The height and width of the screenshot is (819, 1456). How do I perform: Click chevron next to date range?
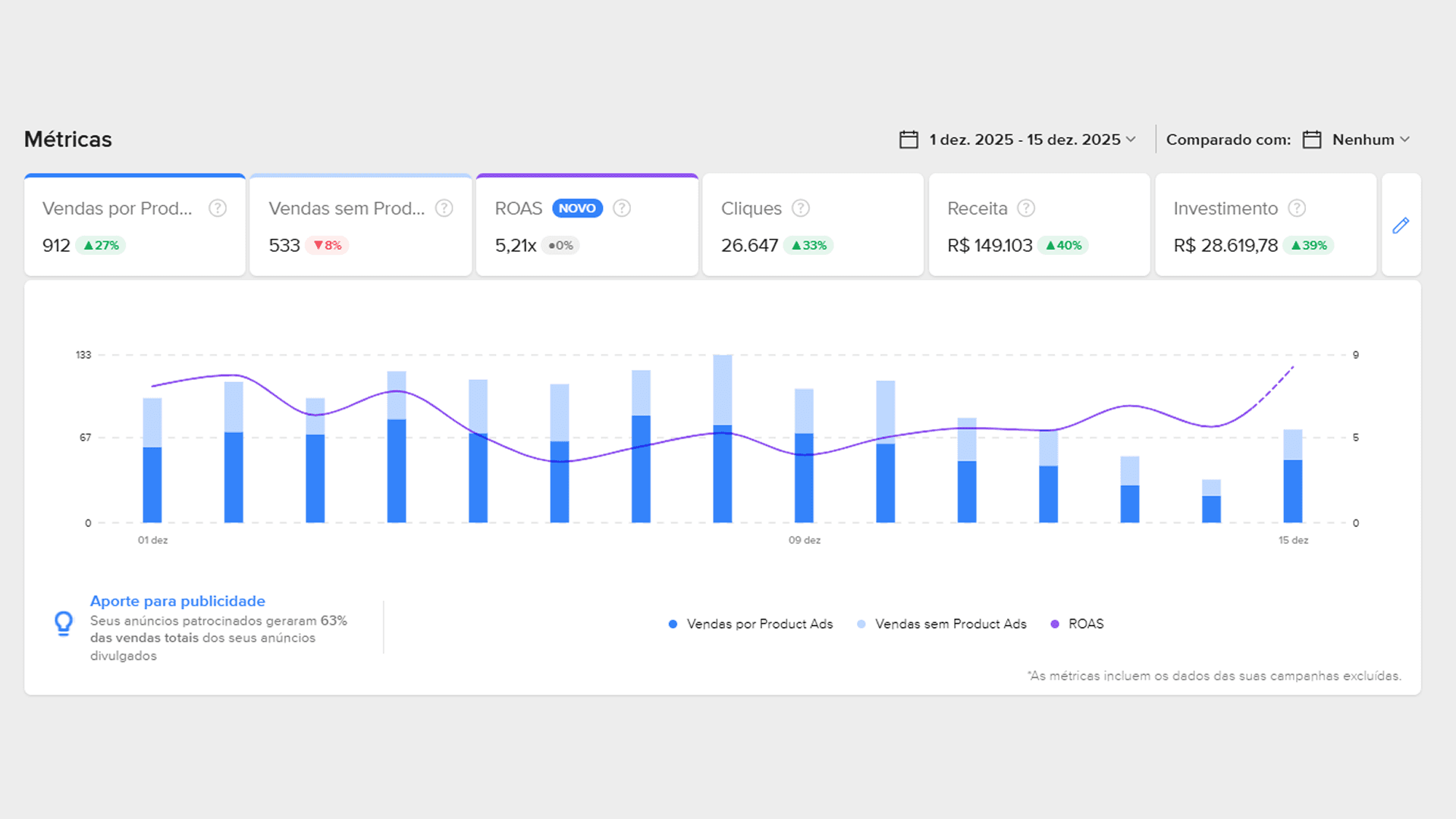(x=1131, y=140)
